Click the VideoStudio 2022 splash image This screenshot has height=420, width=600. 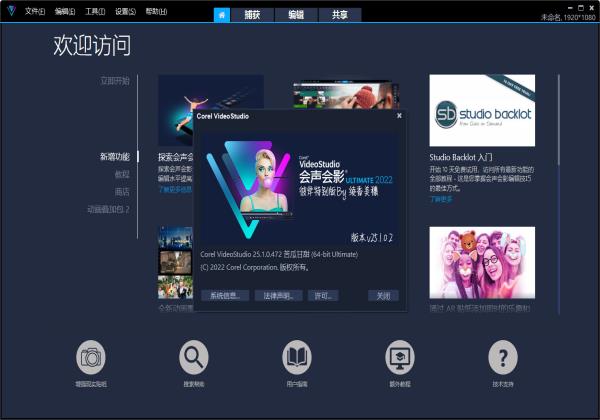[300, 189]
